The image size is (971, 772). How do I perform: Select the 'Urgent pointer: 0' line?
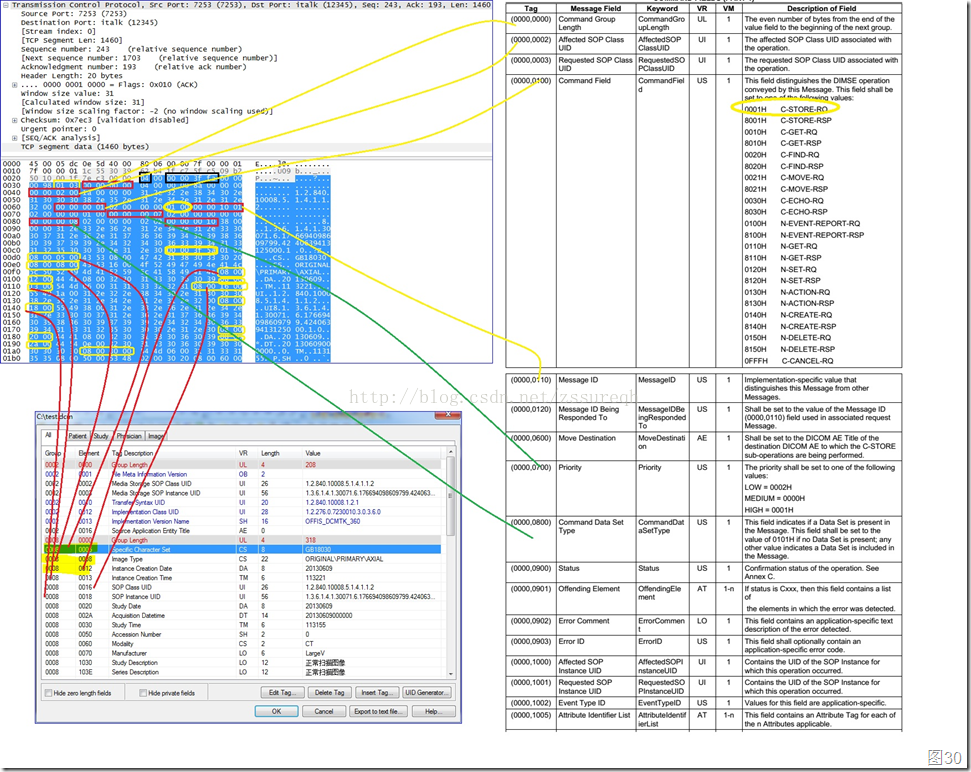point(59,129)
